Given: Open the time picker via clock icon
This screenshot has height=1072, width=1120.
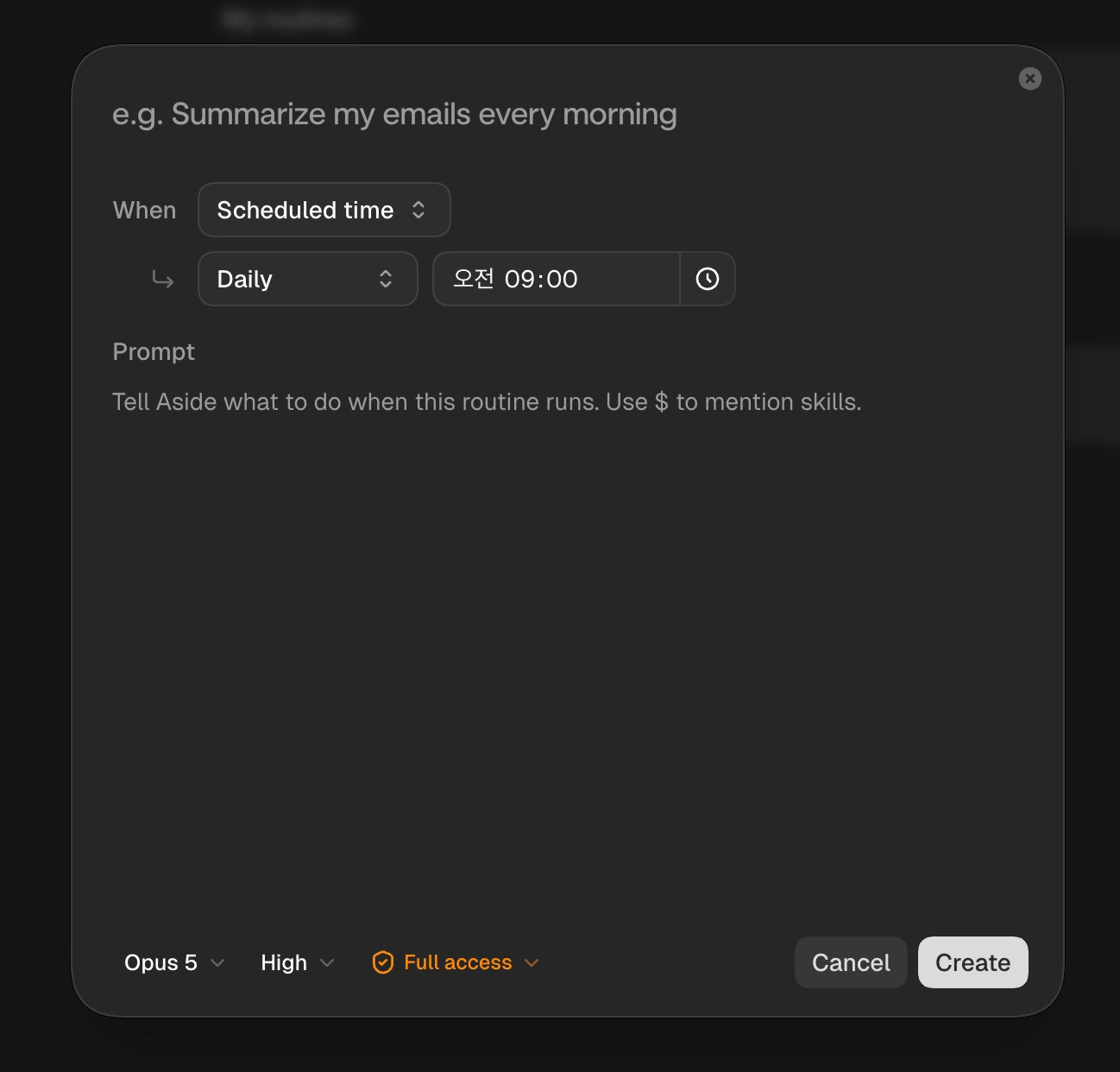Looking at the screenshot, I should (x=708, y=279).
